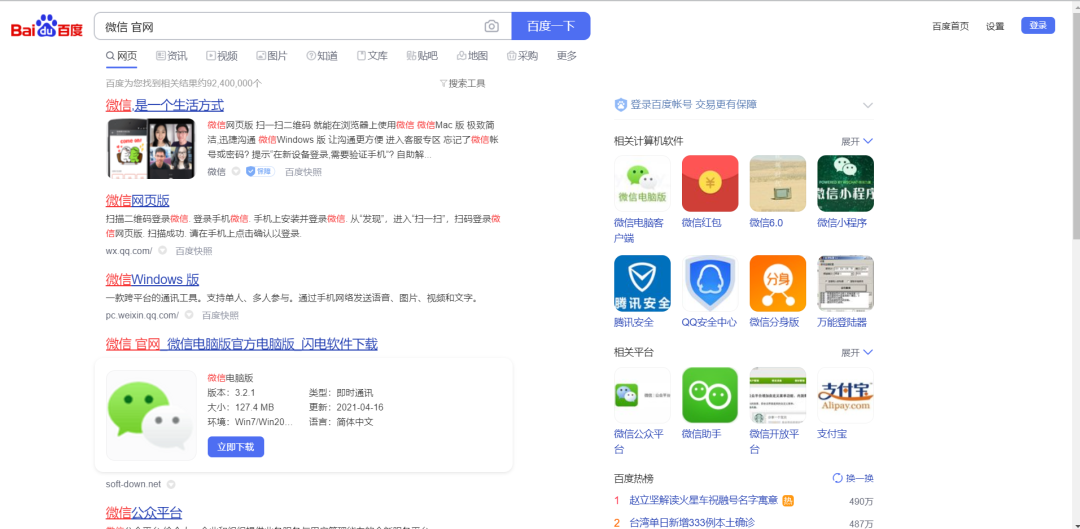Switch to the 网页 tab
This screenshot has height=529, width=1080.
pyautogui.click(x=121, y=56)
